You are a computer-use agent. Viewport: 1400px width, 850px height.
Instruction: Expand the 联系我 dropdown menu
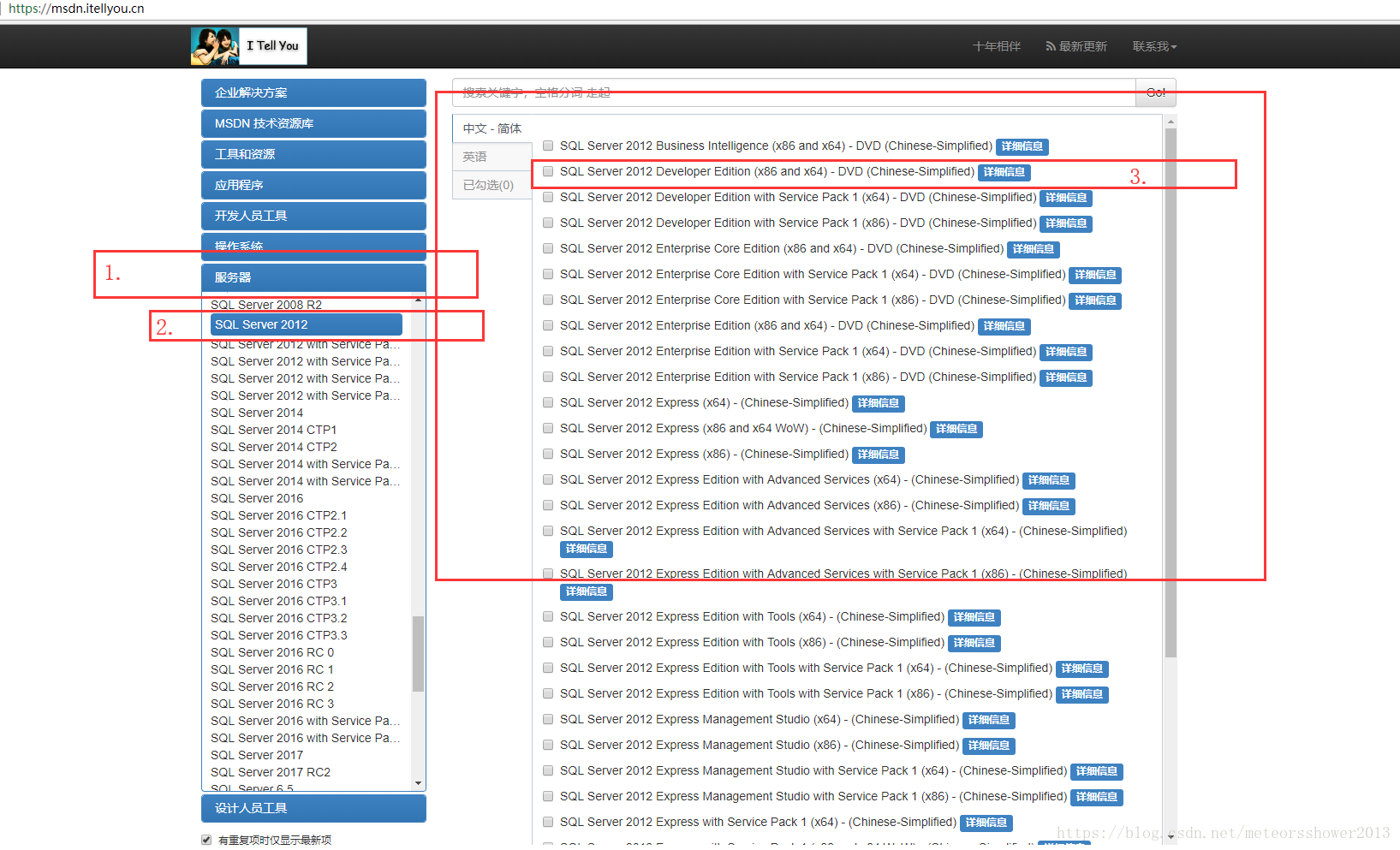[x=1154, y=46]
